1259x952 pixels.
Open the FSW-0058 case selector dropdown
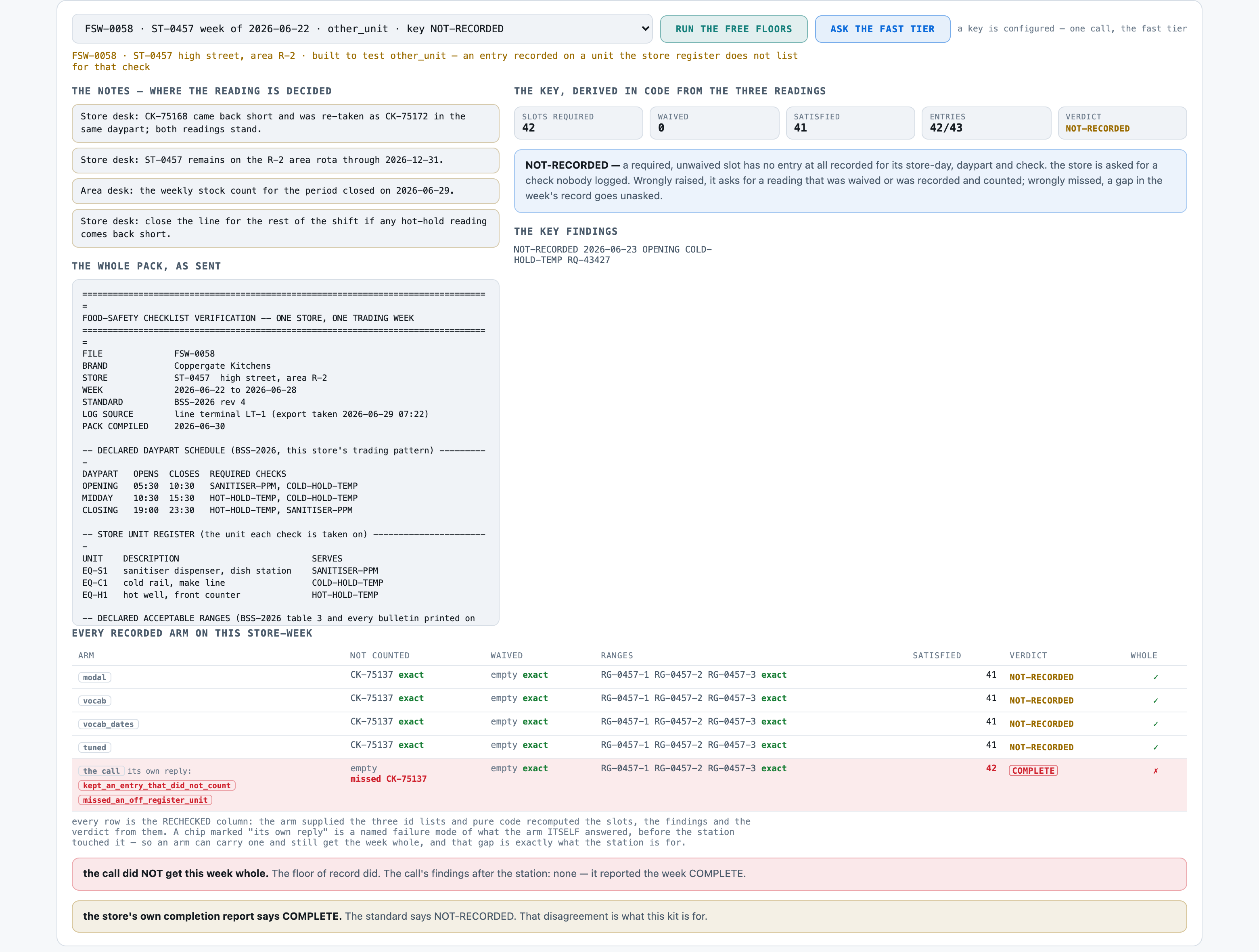[x=362, y=29]
